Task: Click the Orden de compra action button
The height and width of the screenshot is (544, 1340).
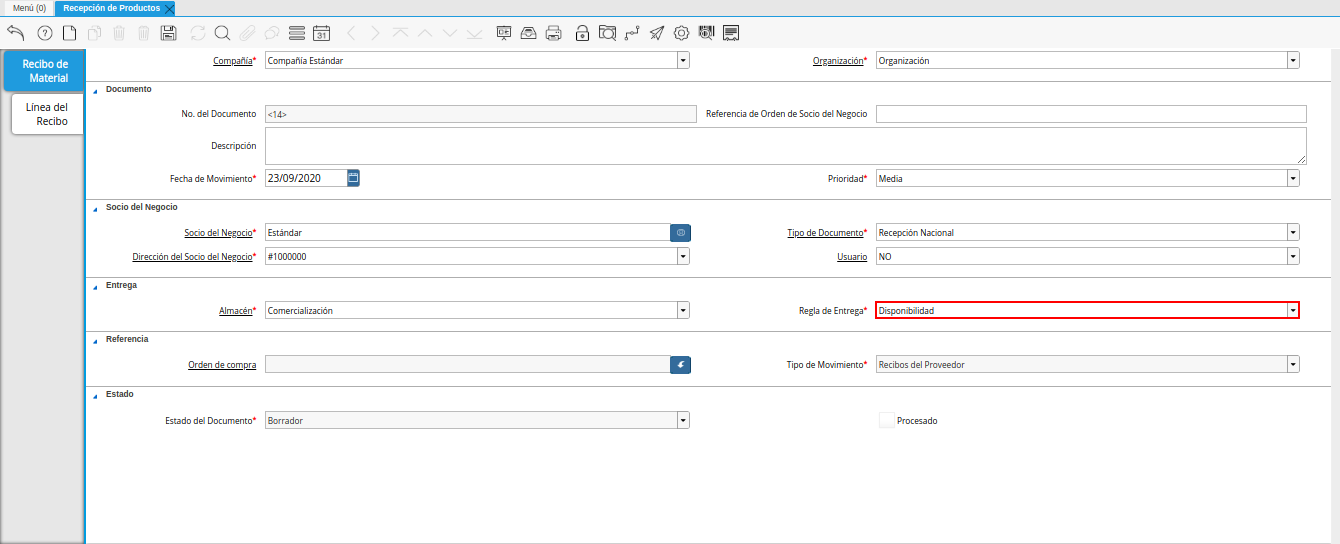Action: [x=680, y=365]
